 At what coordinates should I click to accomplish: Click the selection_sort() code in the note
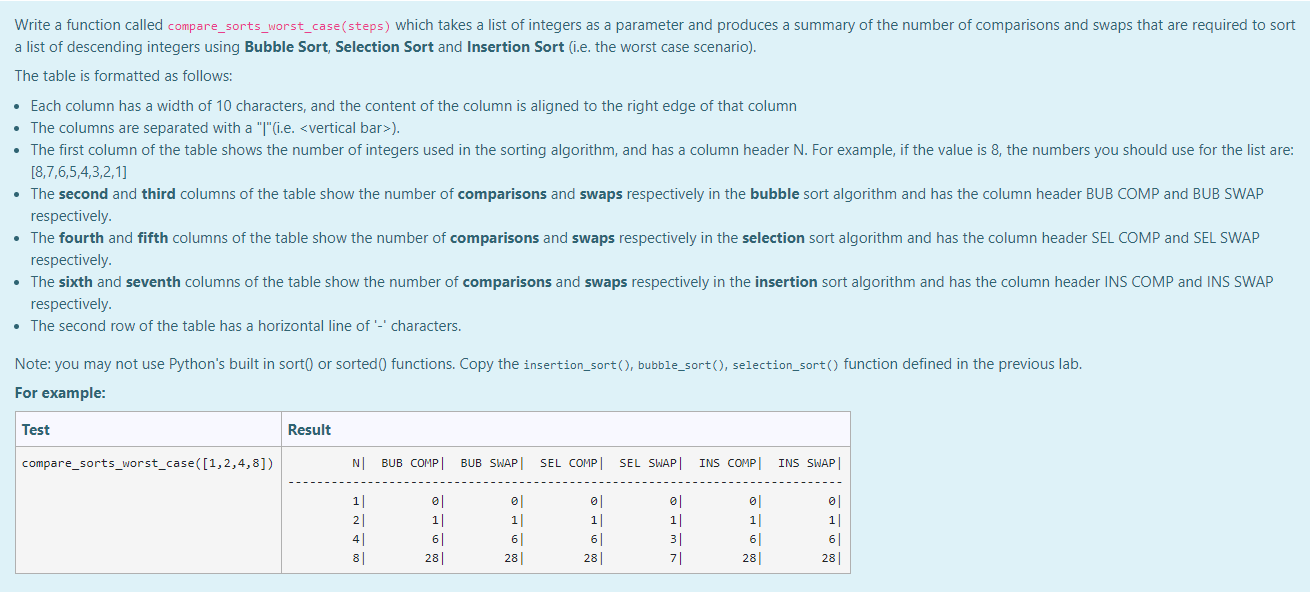pyautogui.click(x=784, y=365)
